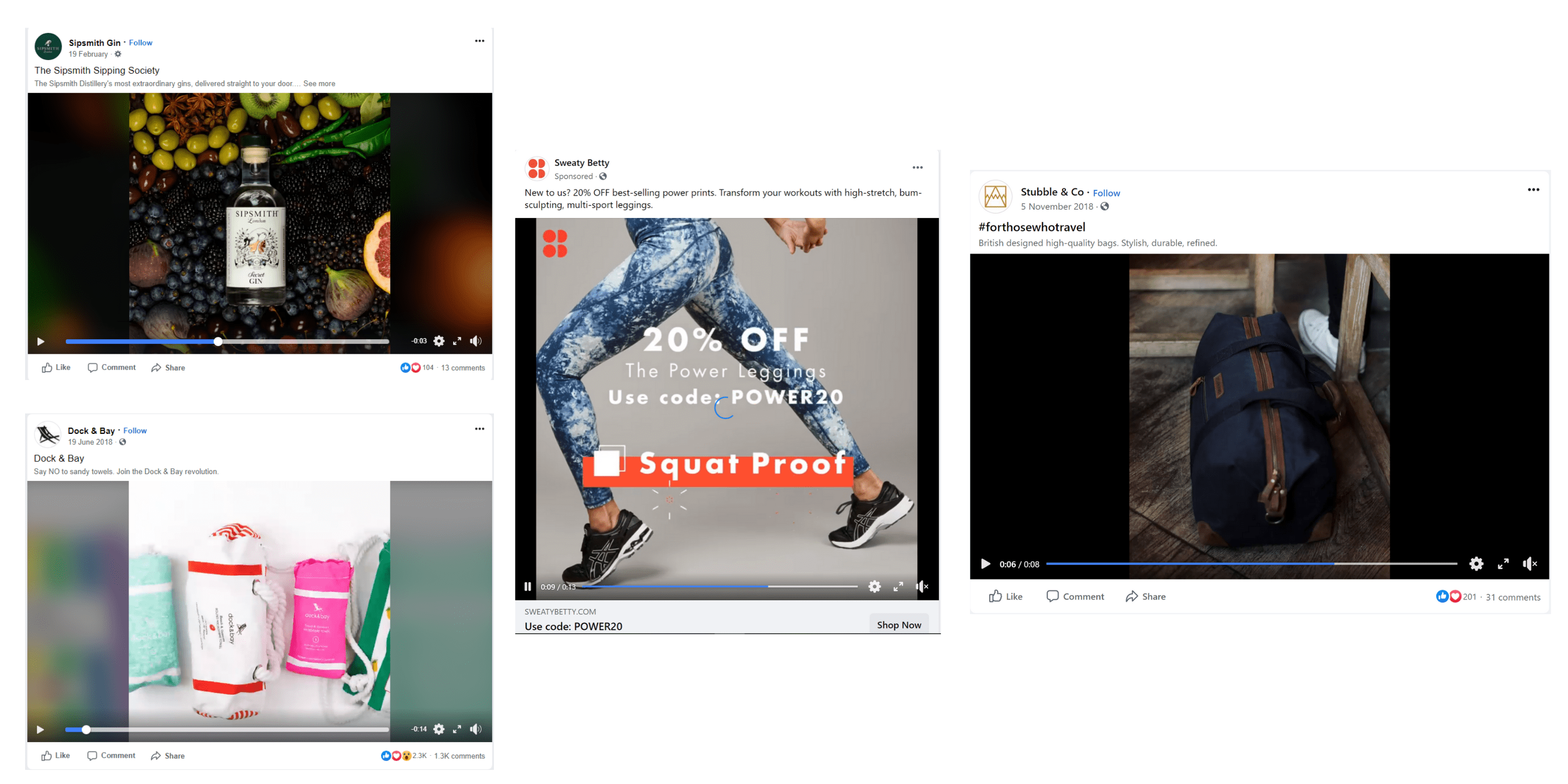Play the Stubble & Co video
The width and height of the screenshot is (1568, 784).
[x=985, y=563]
